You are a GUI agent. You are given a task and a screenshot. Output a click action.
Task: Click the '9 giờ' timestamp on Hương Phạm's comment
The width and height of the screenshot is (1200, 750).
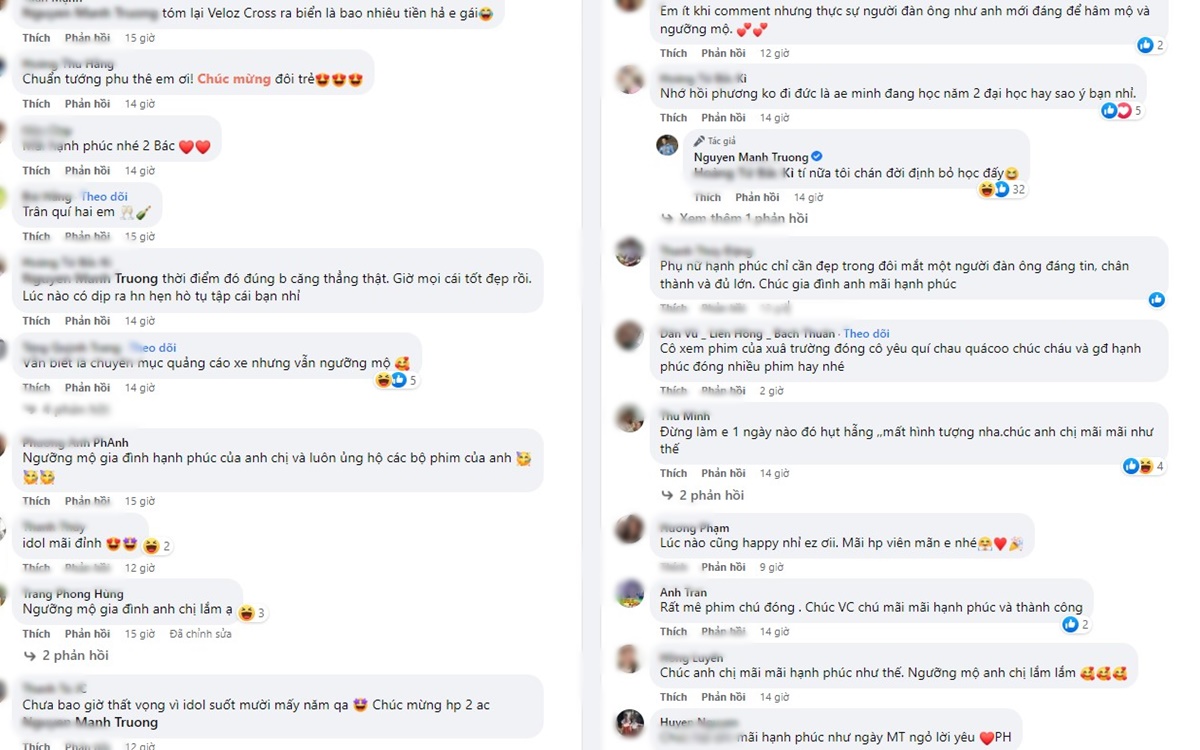[x=773, y=567]
